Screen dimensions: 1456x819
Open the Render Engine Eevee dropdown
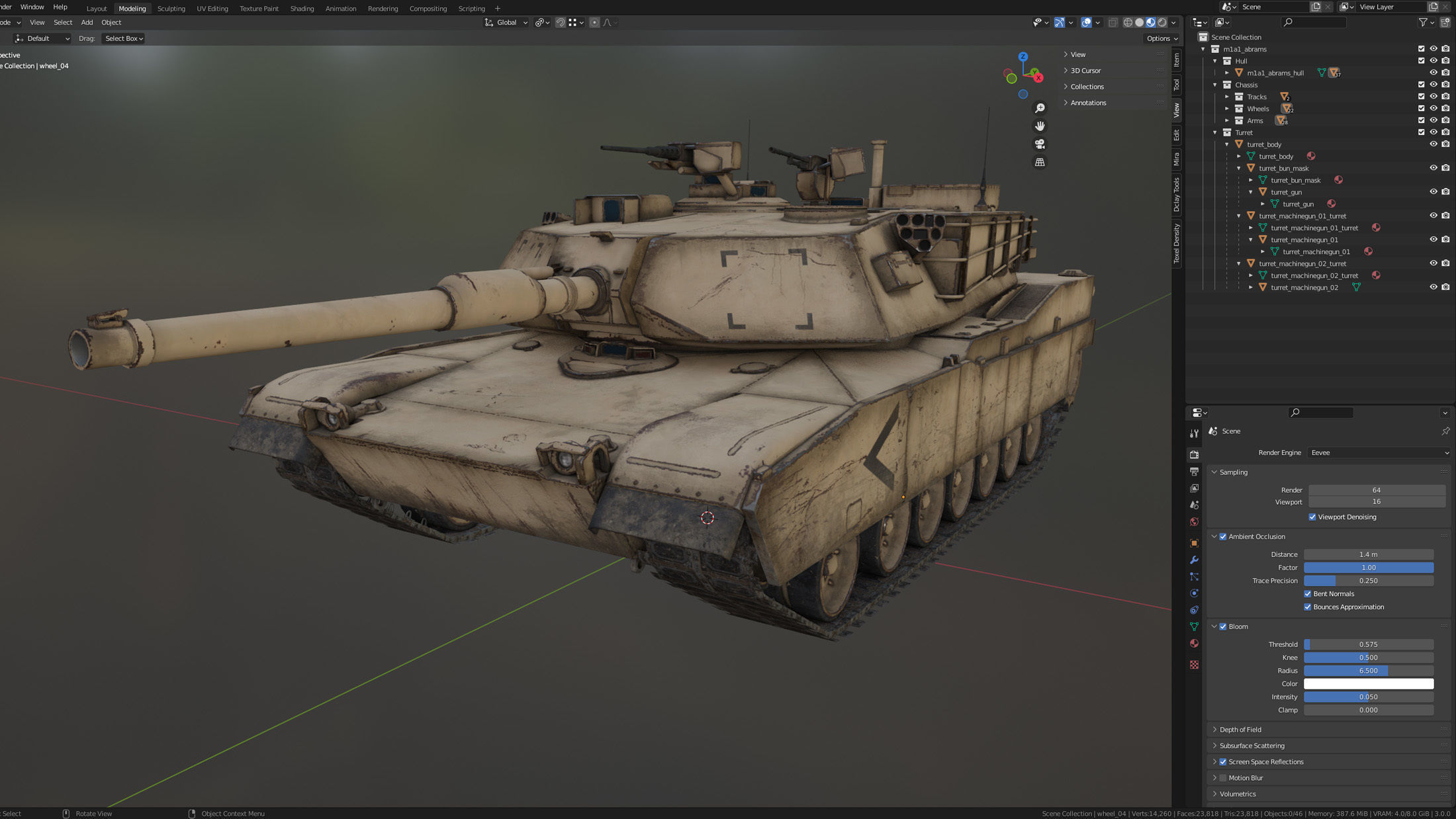tap(1379, 453)
